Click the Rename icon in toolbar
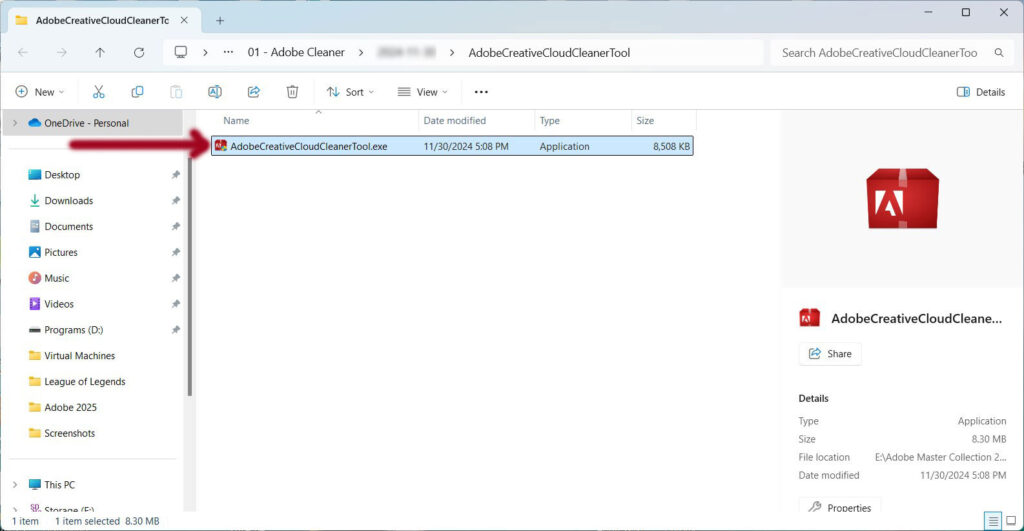The width and height of the screenshot is (1024, 531). (x=215, y=92)
